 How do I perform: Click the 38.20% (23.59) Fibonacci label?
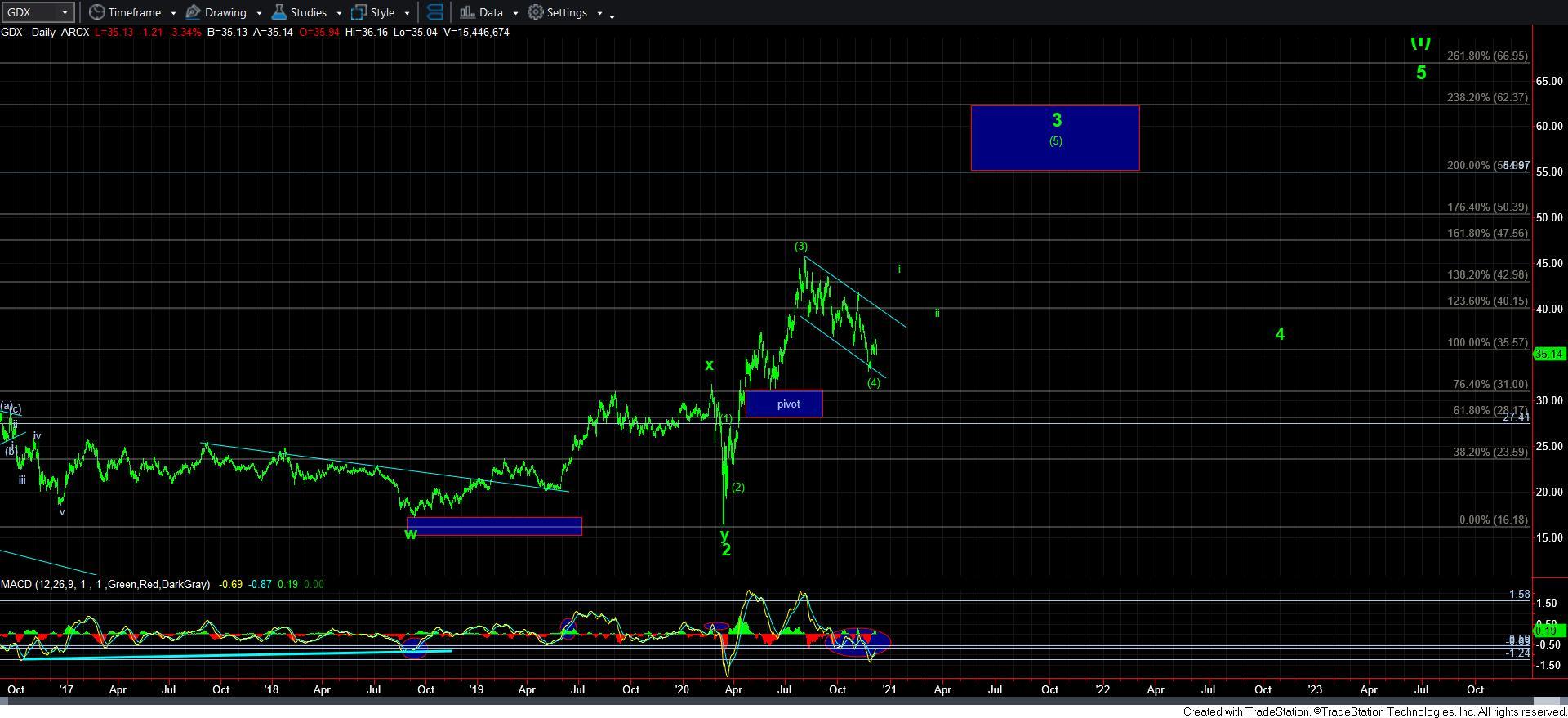[x=1490, y=452]
